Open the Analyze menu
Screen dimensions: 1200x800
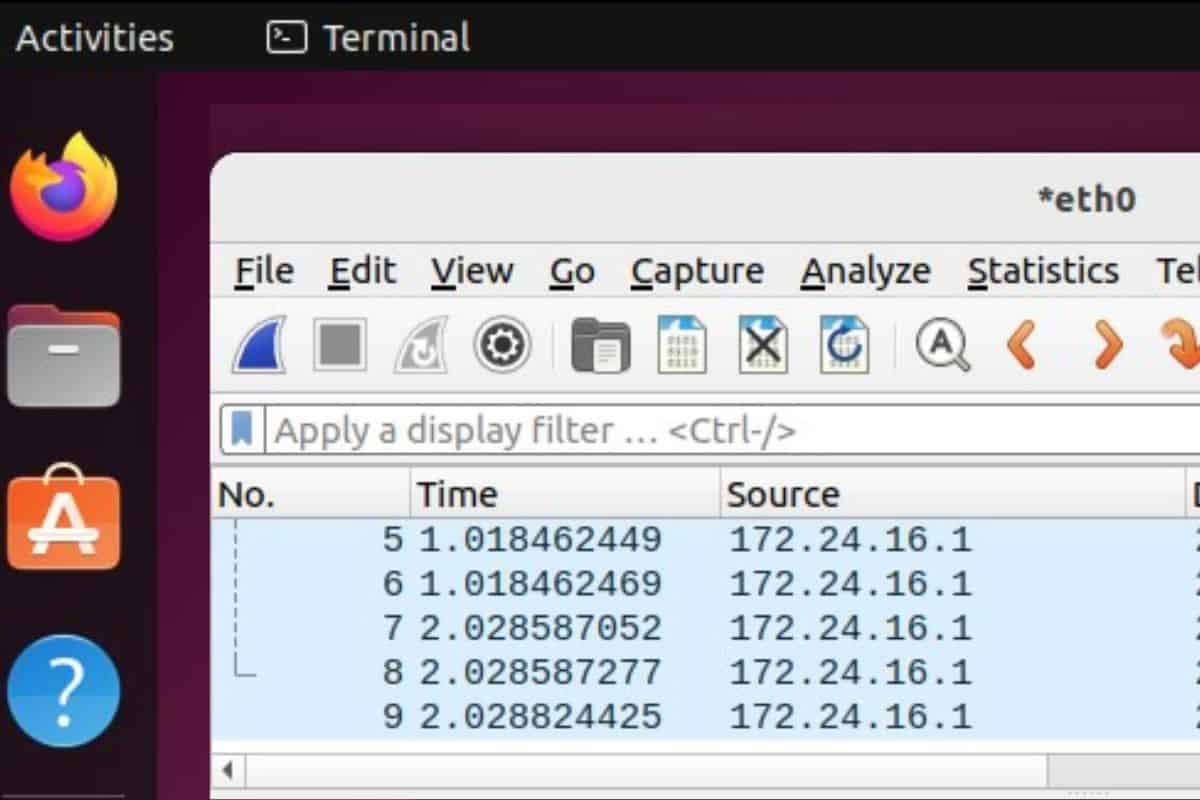pyautogui.click(x=864, y=270)
